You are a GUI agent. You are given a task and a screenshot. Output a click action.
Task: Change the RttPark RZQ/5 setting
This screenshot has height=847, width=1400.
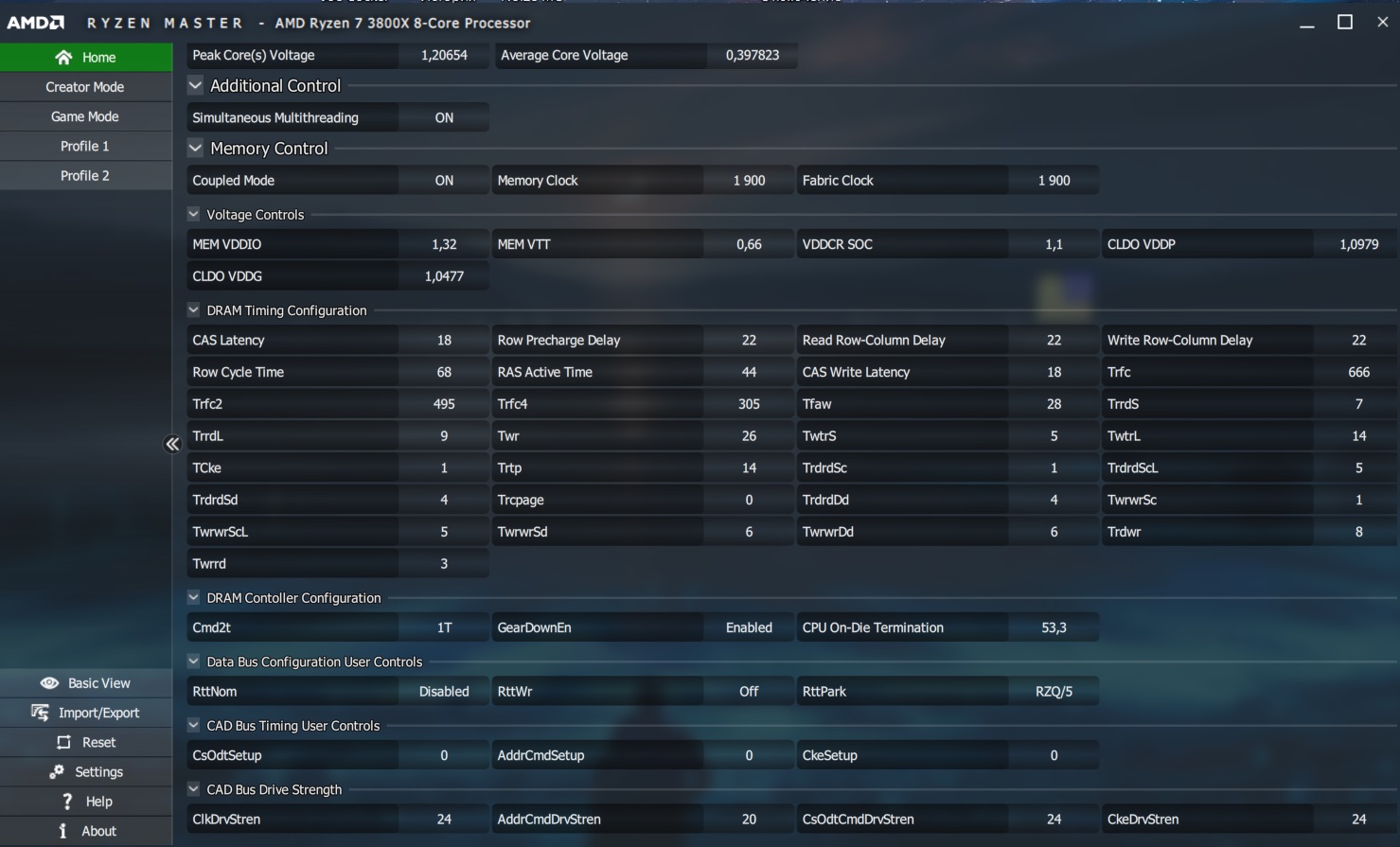click(x=1054, y=692)
